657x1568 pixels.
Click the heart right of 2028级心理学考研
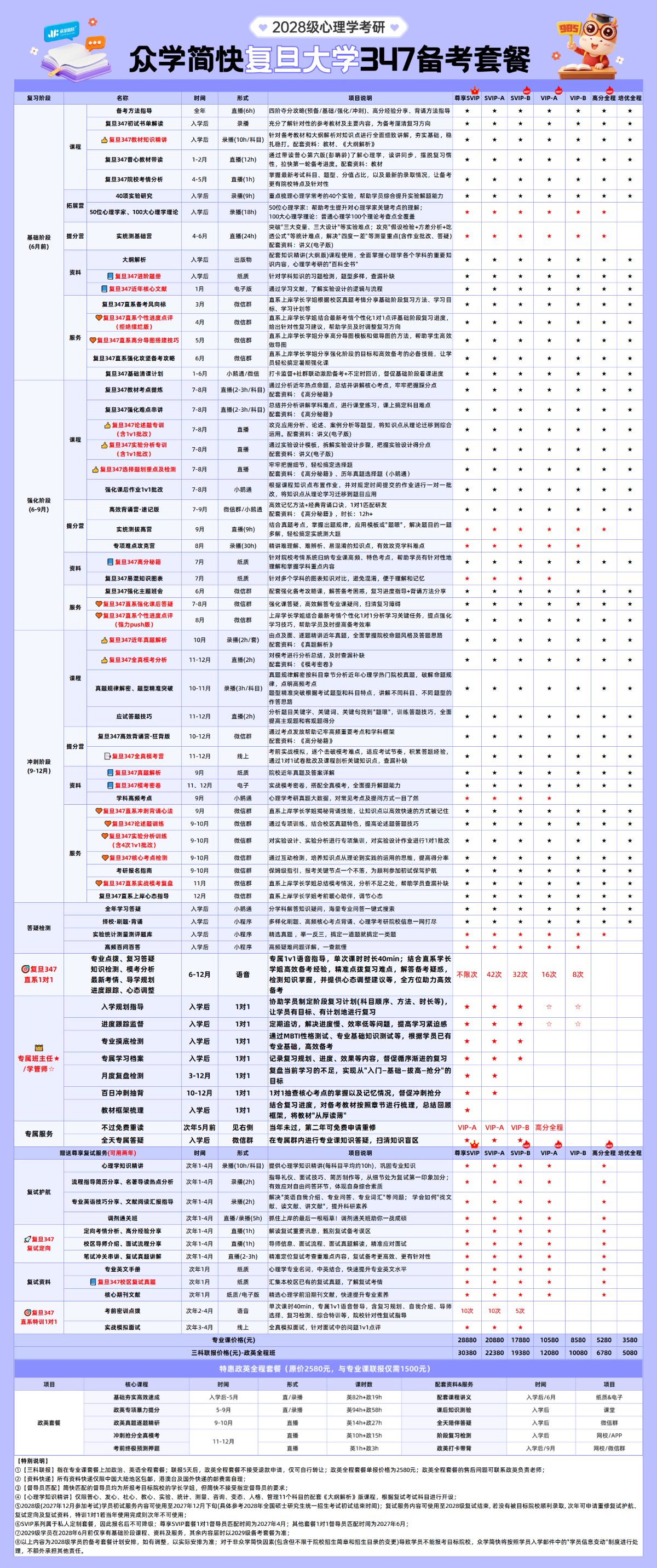pos(394,27)
